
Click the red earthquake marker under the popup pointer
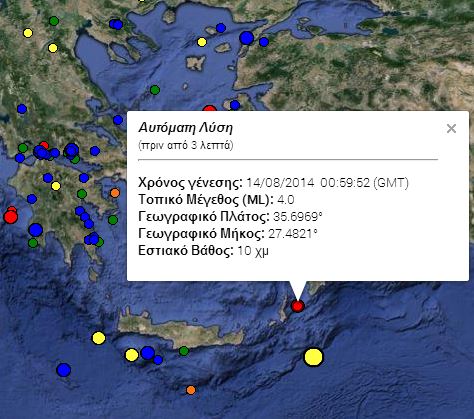(298, 306)
